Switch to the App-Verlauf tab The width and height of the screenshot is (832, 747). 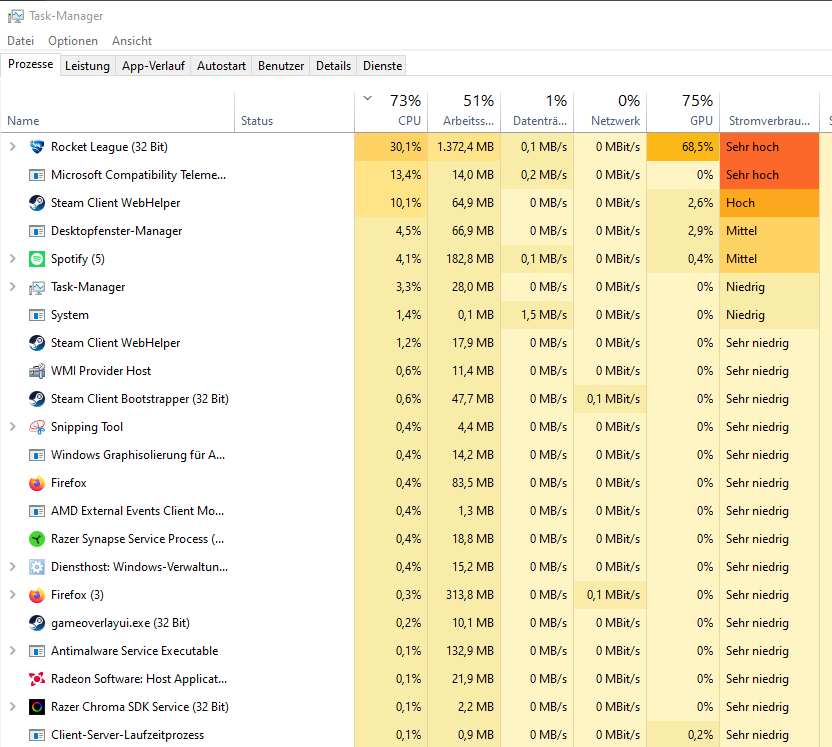153,66
